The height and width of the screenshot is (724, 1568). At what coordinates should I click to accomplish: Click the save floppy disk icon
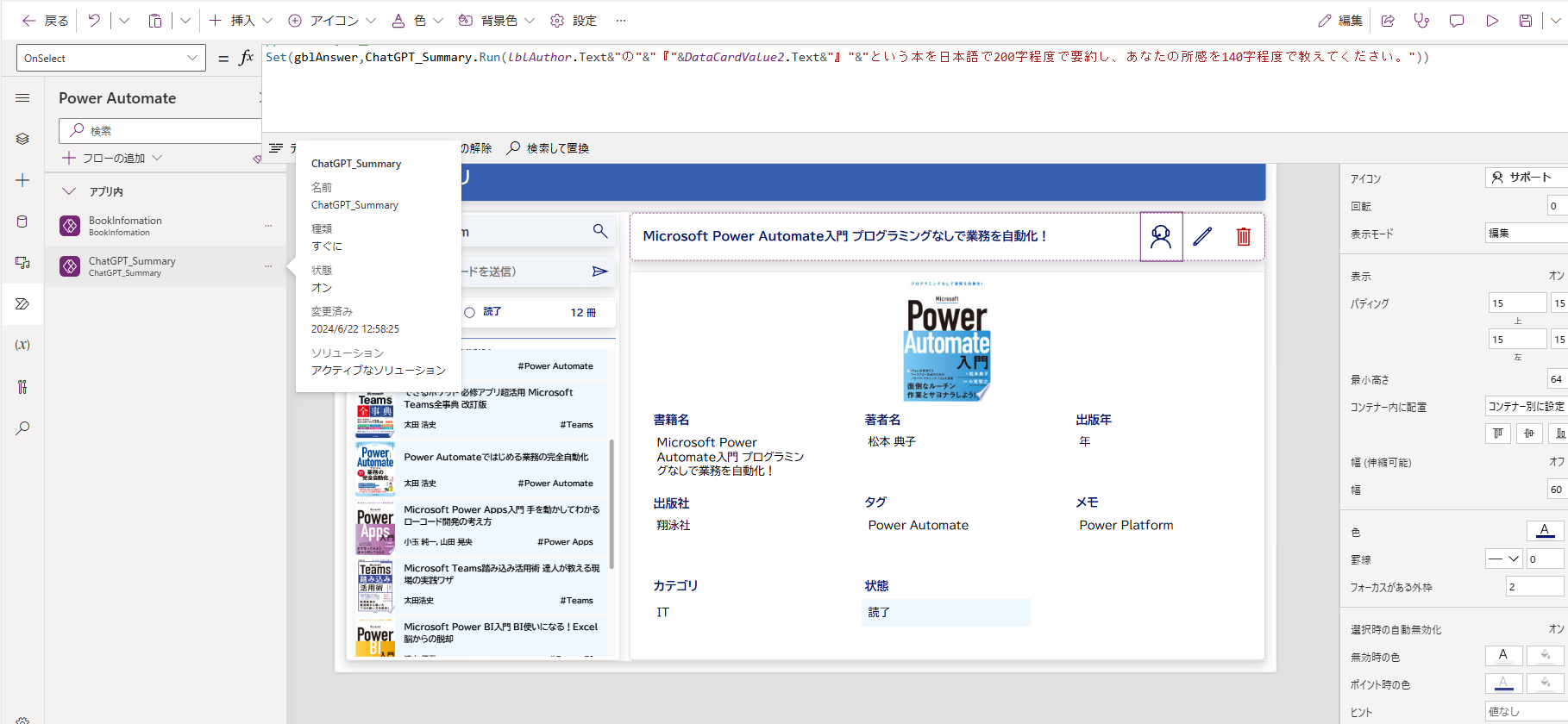(x=1526, y=21)
